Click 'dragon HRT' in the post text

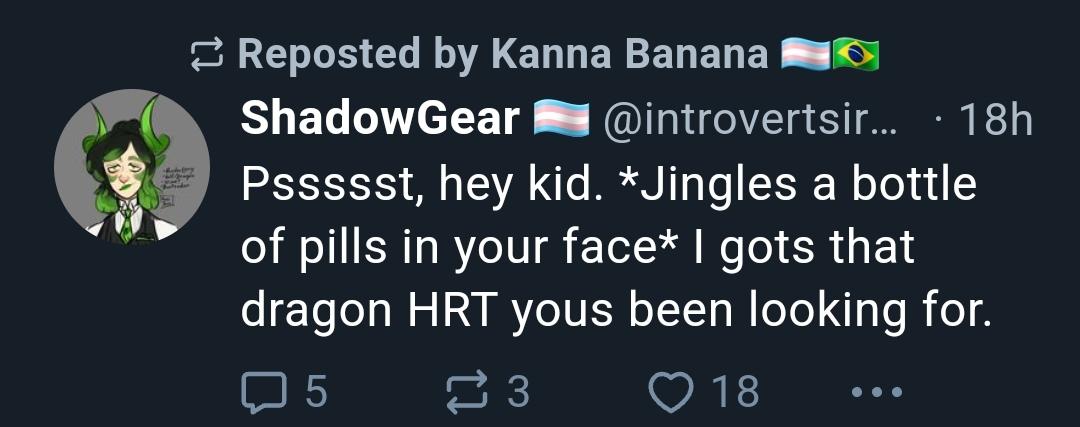click(x=372, y=311)
